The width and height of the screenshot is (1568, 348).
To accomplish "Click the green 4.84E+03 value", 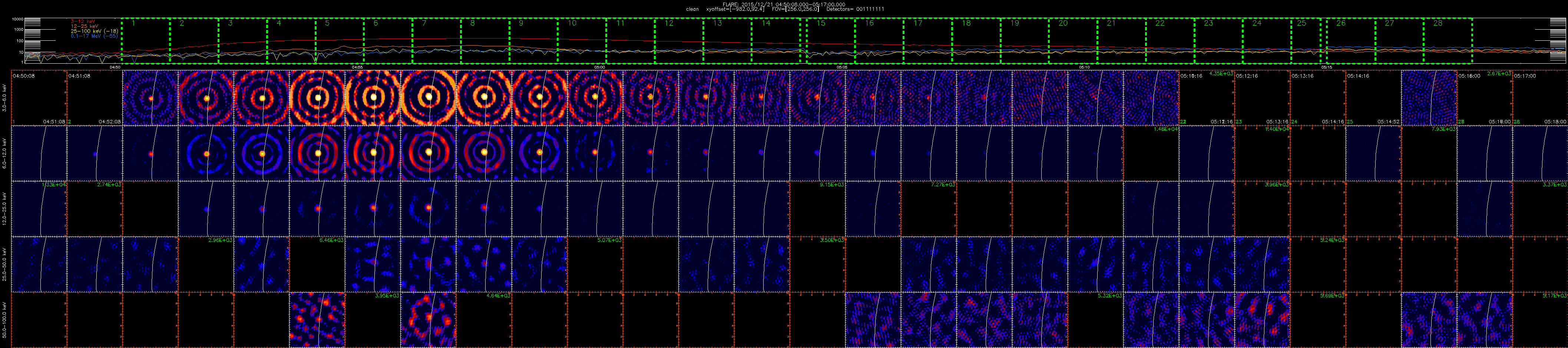I will pos(499,296).
